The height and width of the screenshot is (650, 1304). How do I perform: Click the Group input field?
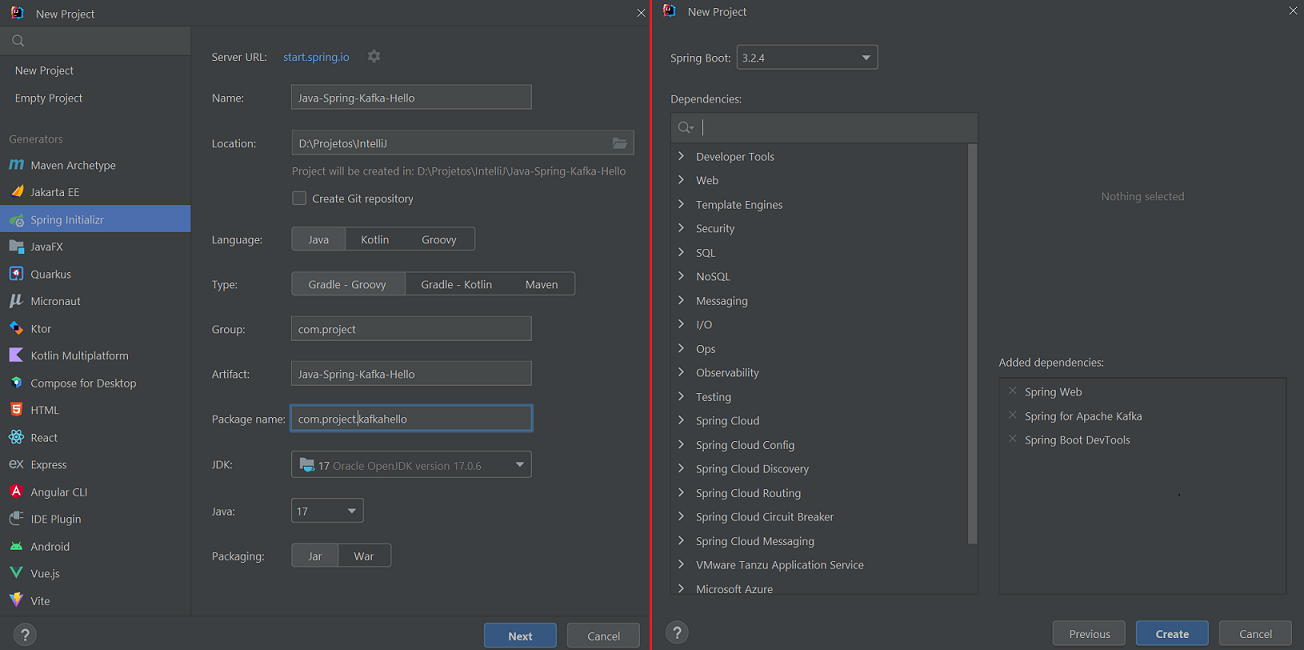(x=411, y=329)
